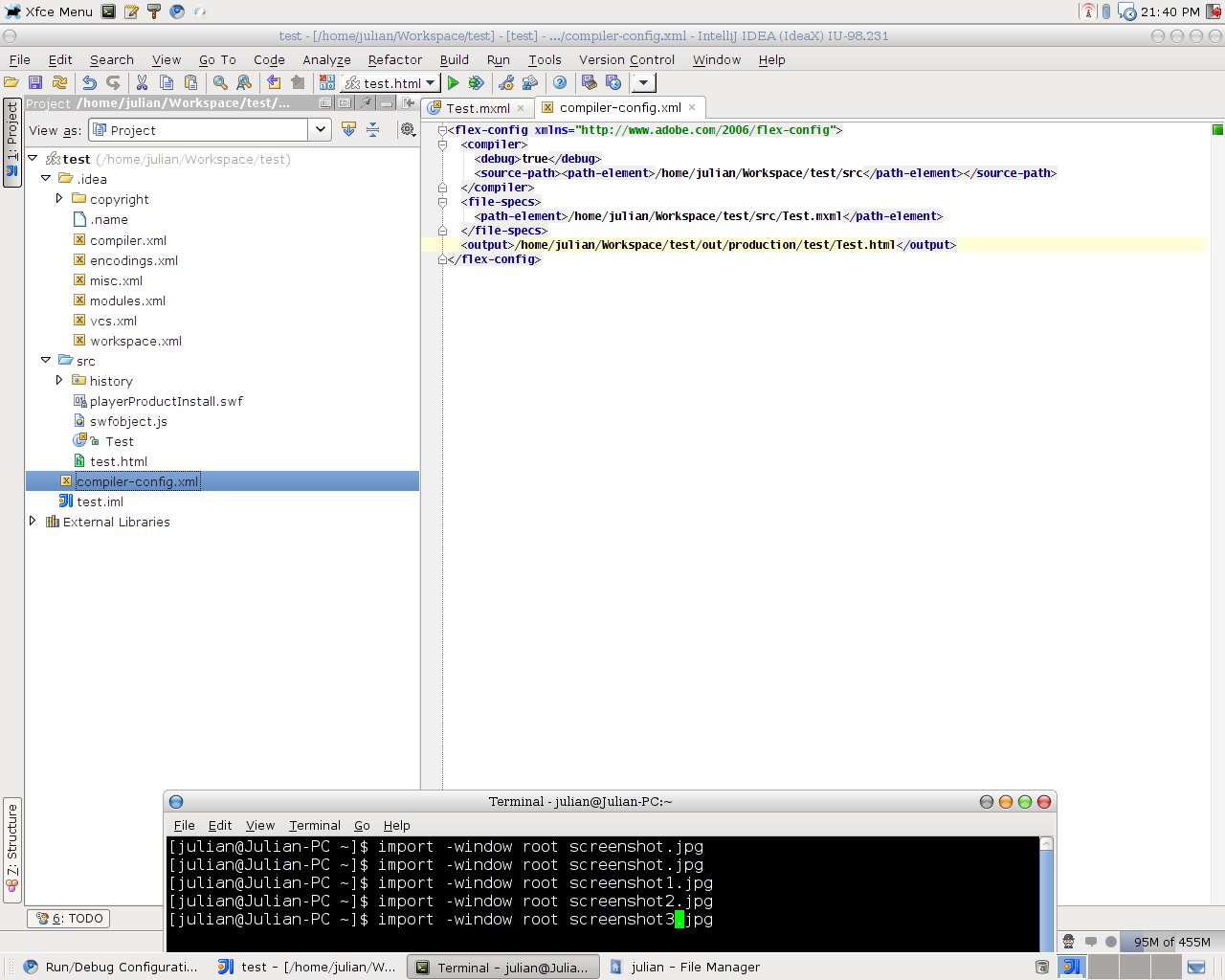
Task: Click the Back navigation arrow icon
Action: click(x=274, y=83)
